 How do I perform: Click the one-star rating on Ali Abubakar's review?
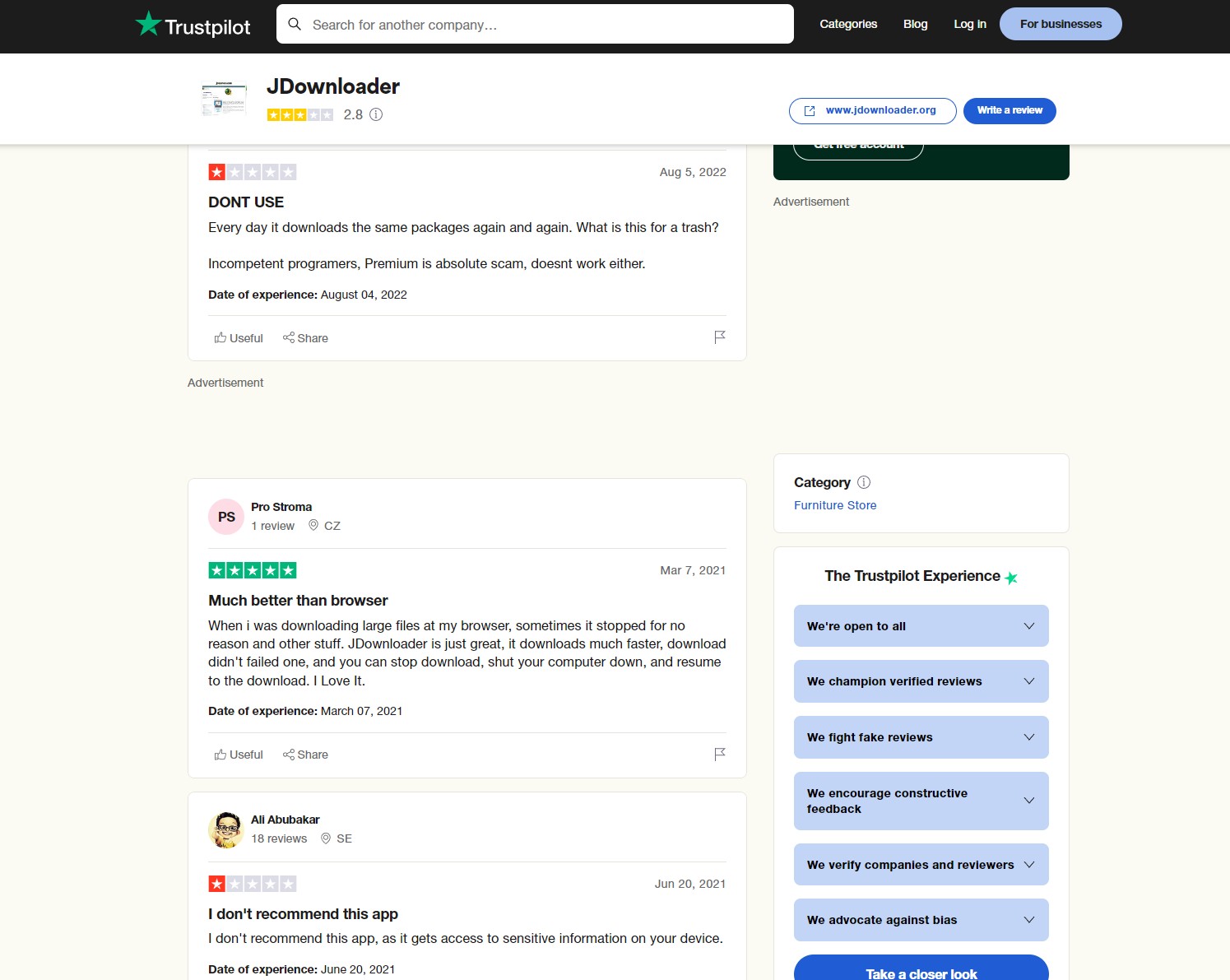coord(253,884)
